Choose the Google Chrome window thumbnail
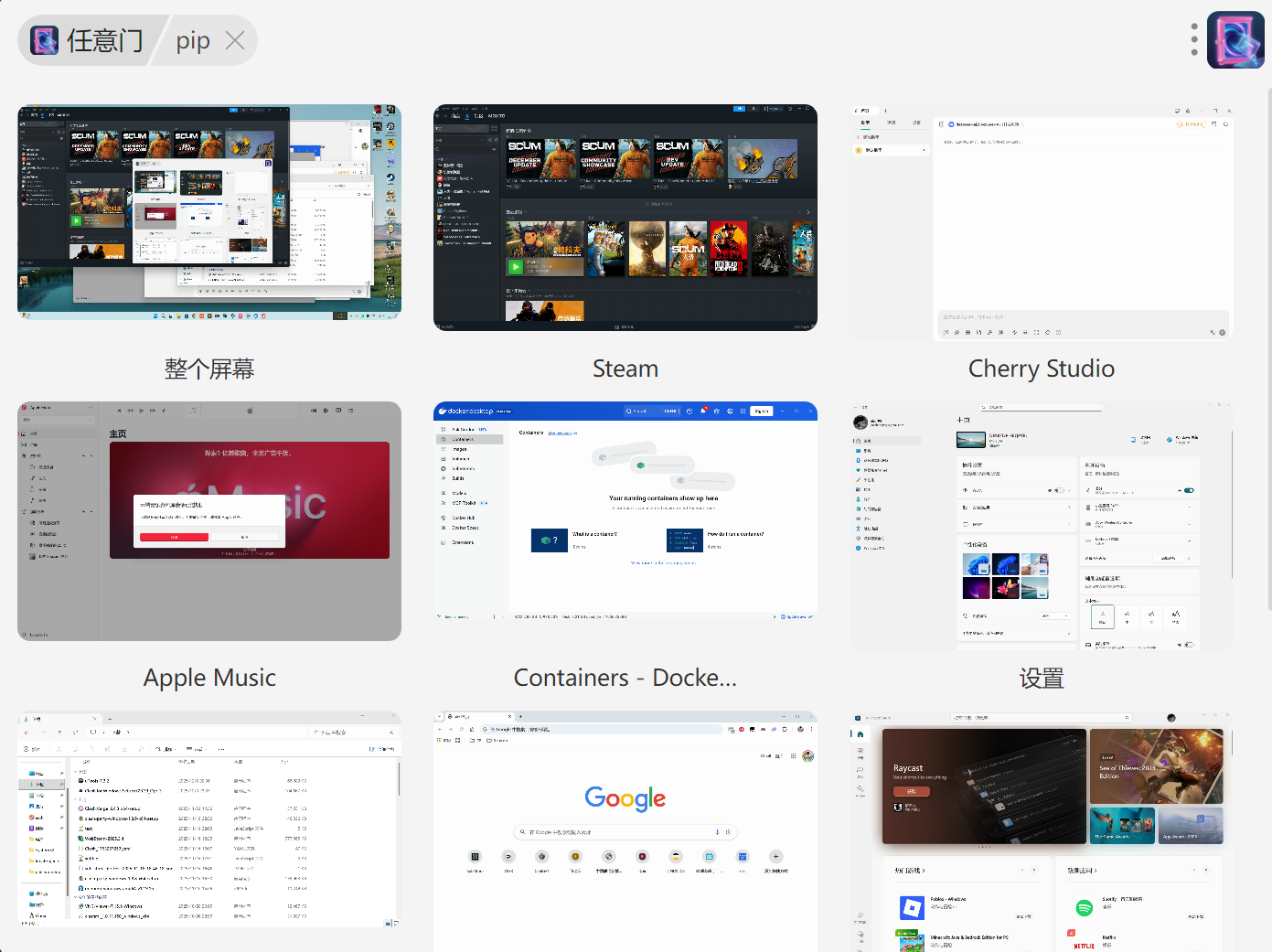The image size is (1272, 952). 625,829
